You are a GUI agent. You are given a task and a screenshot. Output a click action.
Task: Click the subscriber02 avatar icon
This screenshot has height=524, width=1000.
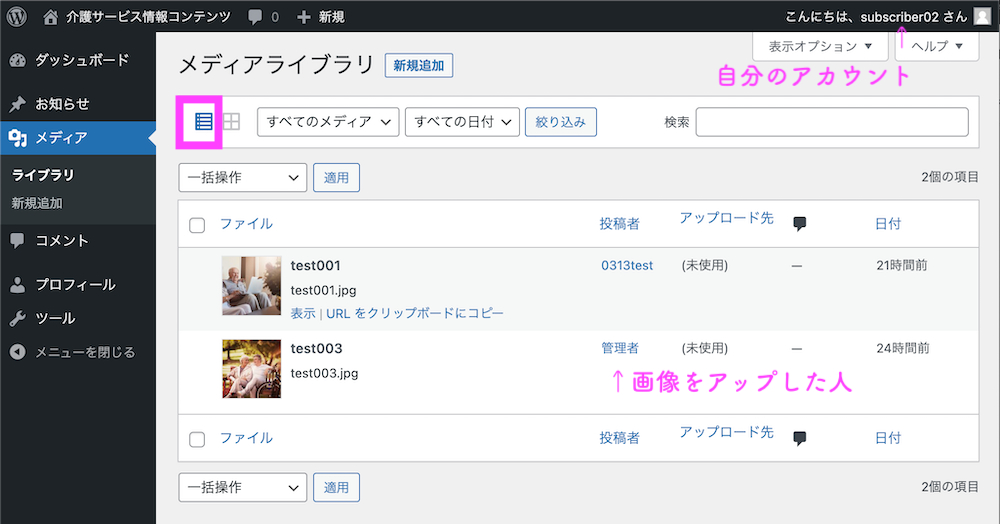[x=983, y=17]
